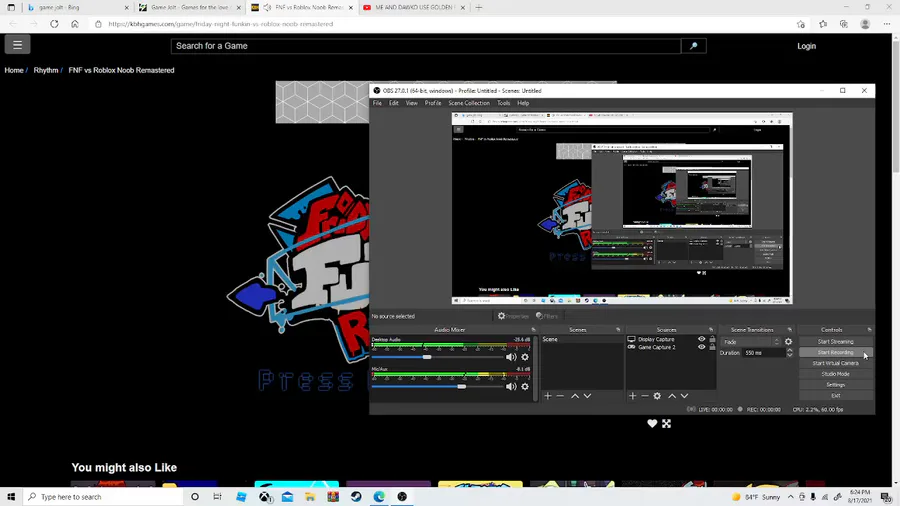Enter fullscreen with expand icon below game

[x=666, y=423]
